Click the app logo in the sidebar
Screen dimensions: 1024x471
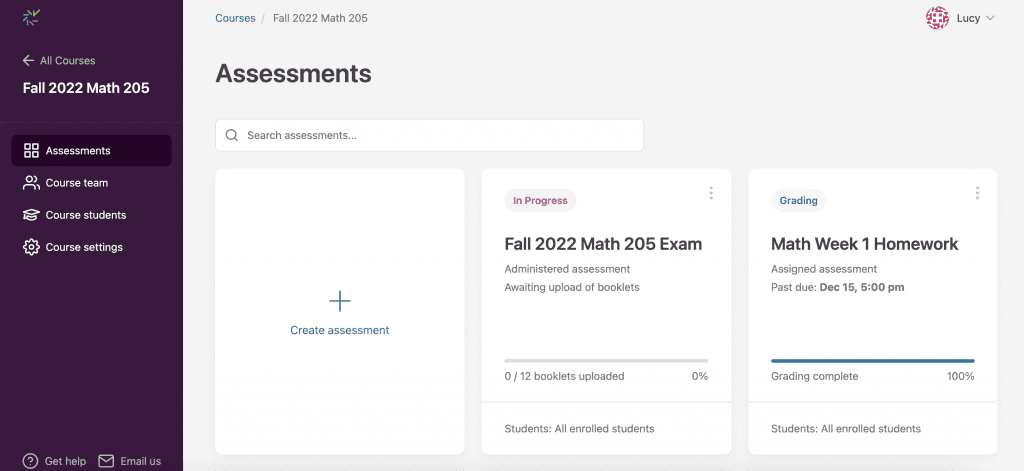pyautogui.click(x=31, y=17)
